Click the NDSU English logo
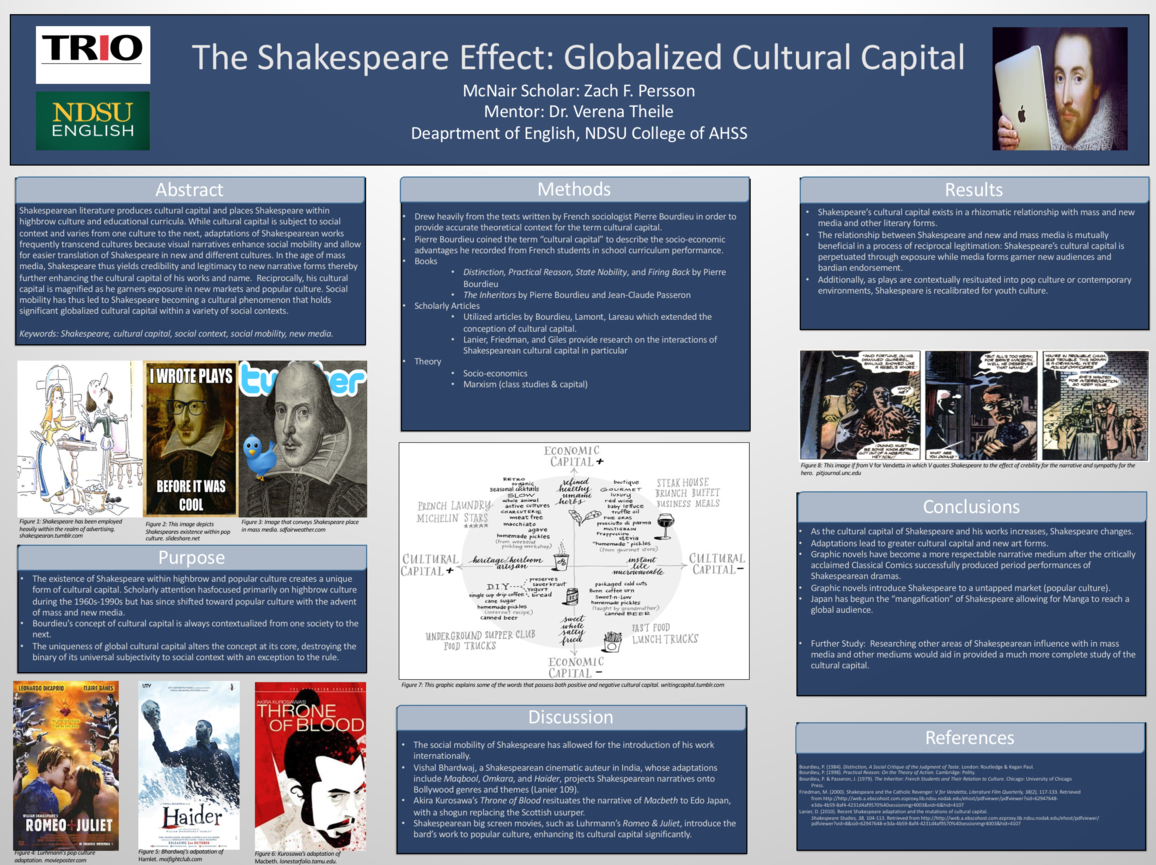This screenshot has height=865, width=1156. pos(93,120)
